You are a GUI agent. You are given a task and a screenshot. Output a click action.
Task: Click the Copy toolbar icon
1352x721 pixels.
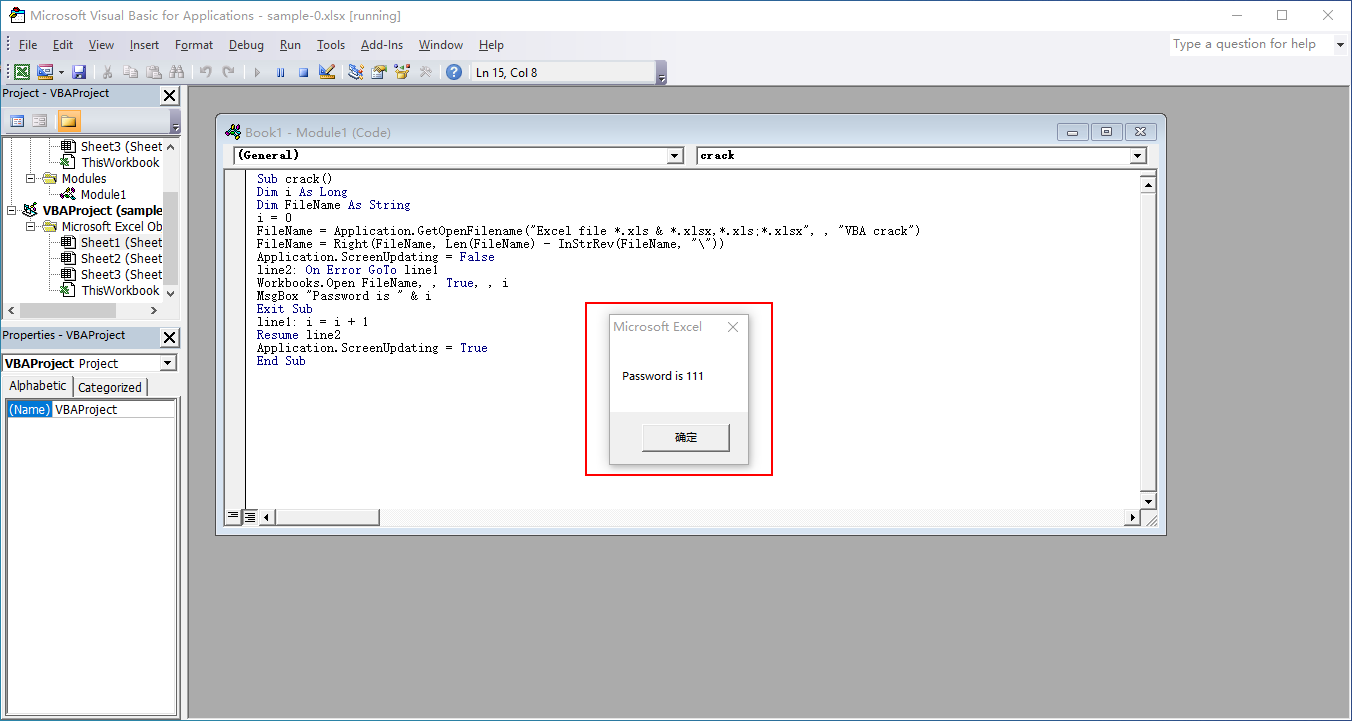click(x=130, y=72)
